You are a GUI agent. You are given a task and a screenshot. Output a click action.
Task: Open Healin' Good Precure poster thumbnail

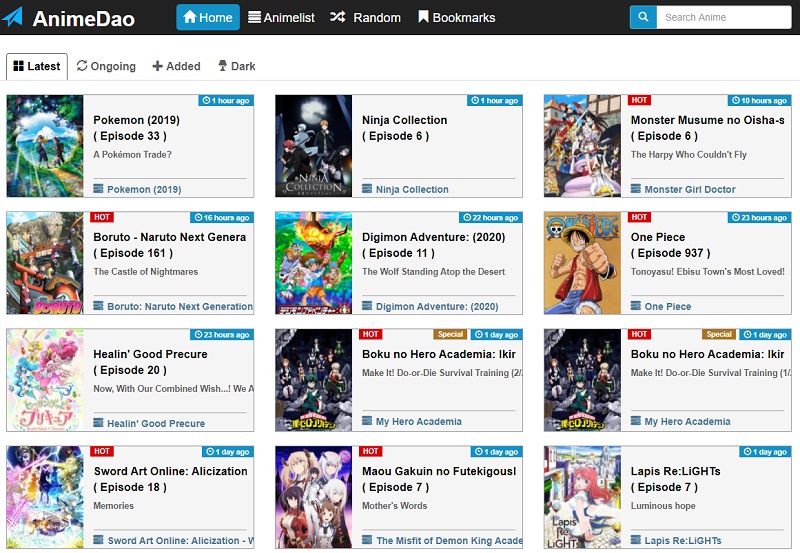45,380
